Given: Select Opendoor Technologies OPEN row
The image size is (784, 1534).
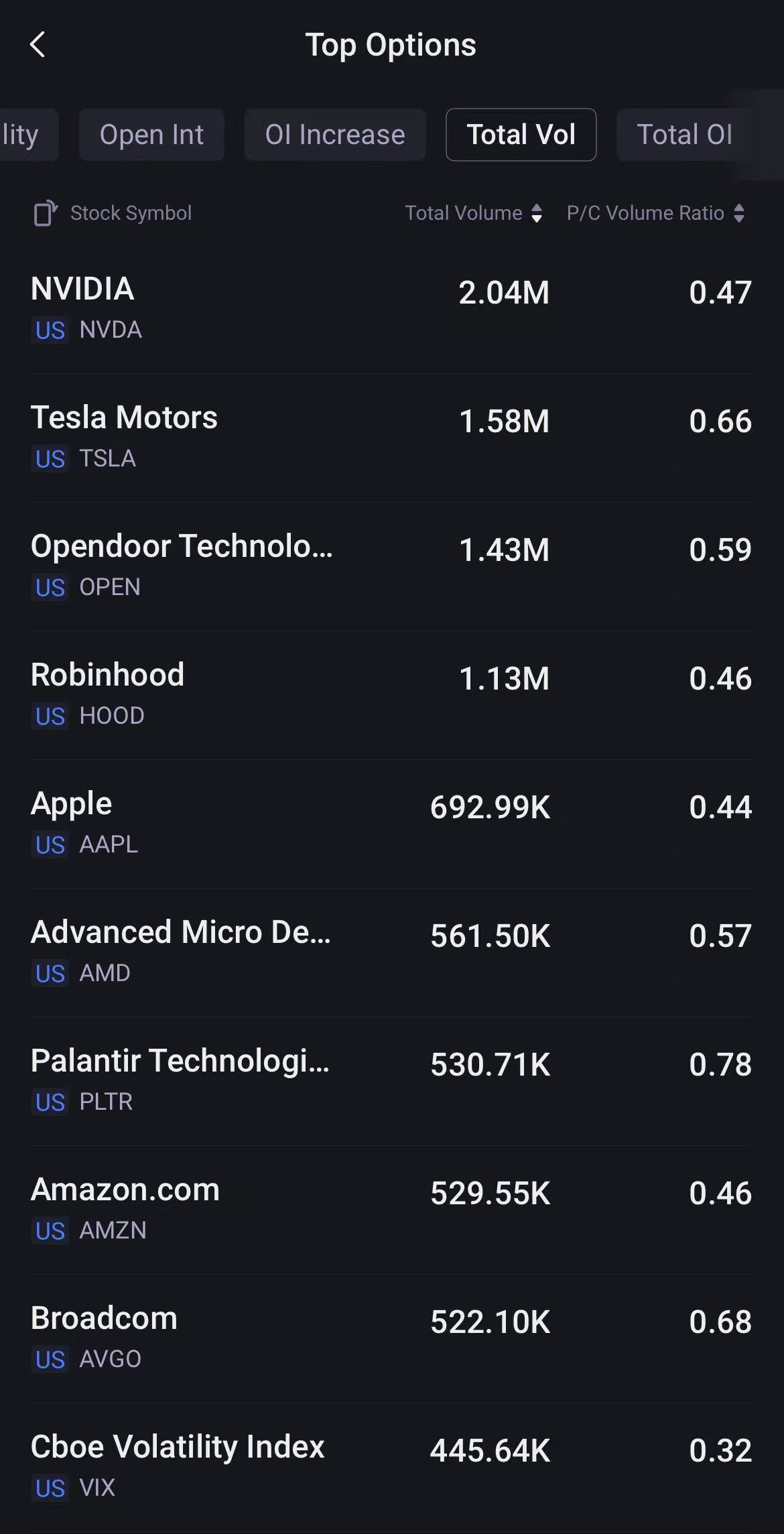Looking at the screenshot, I should point(391,566).
